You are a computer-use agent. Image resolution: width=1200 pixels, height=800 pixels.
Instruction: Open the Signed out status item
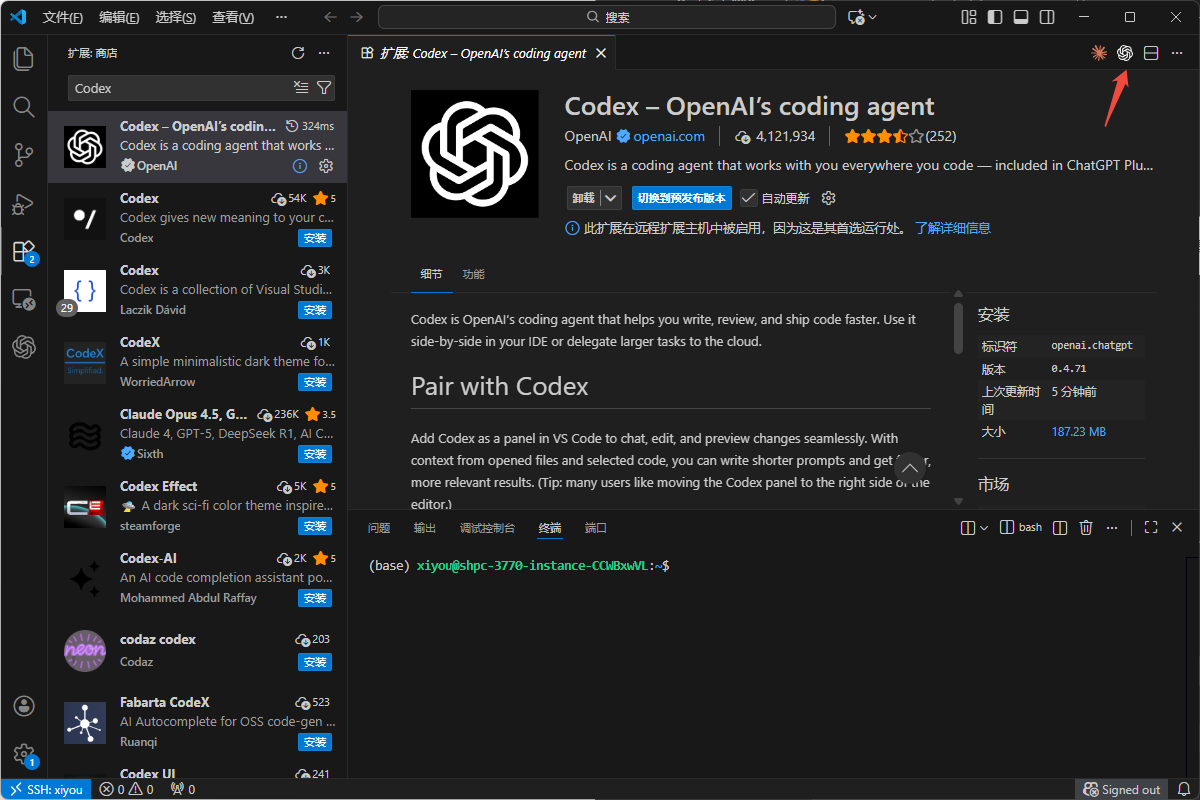[1122, 789]
